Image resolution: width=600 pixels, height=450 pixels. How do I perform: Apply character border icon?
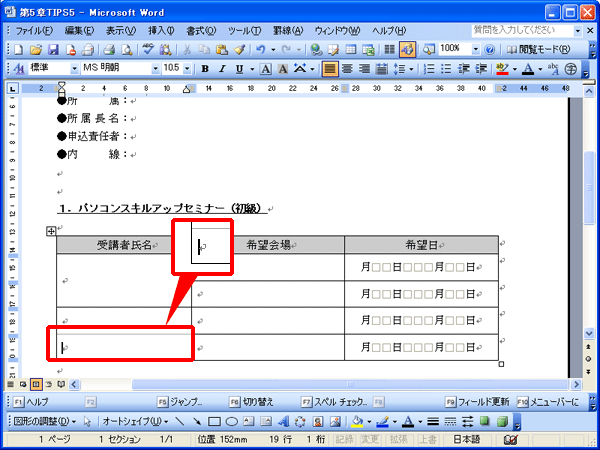pyautogui.click(x=266, y=69)
